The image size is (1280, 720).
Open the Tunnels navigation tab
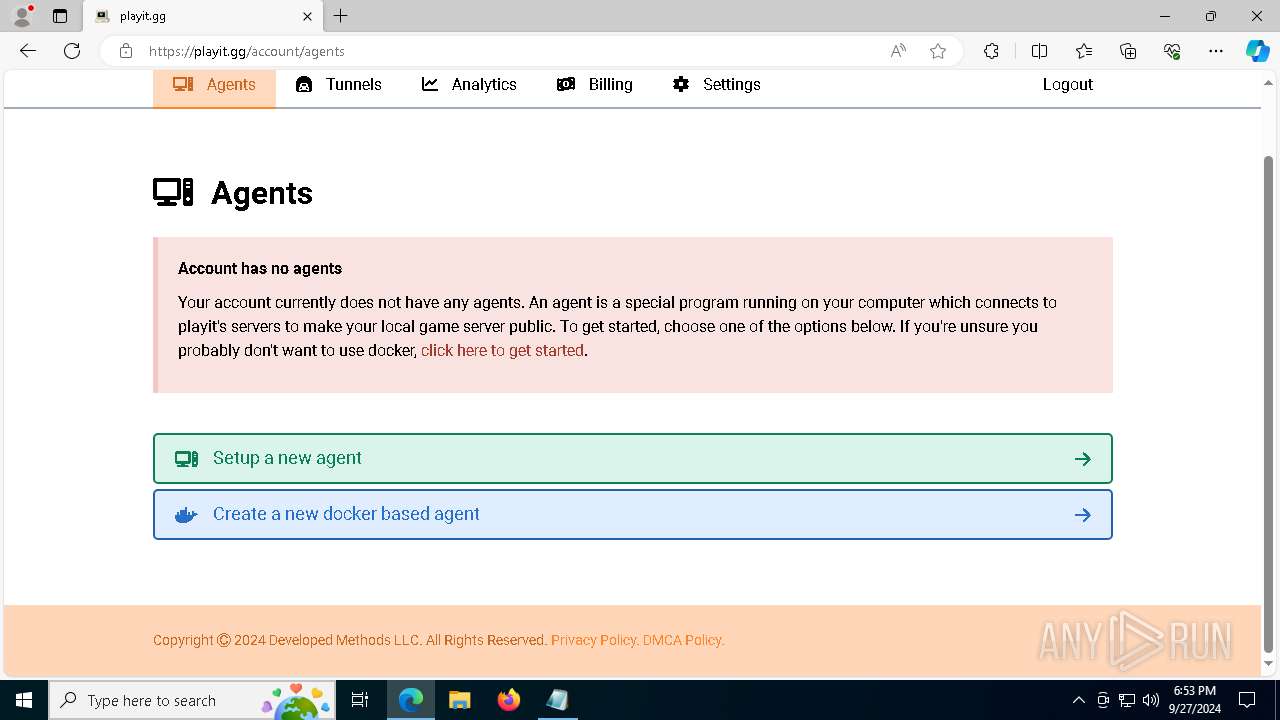[339, 85]
